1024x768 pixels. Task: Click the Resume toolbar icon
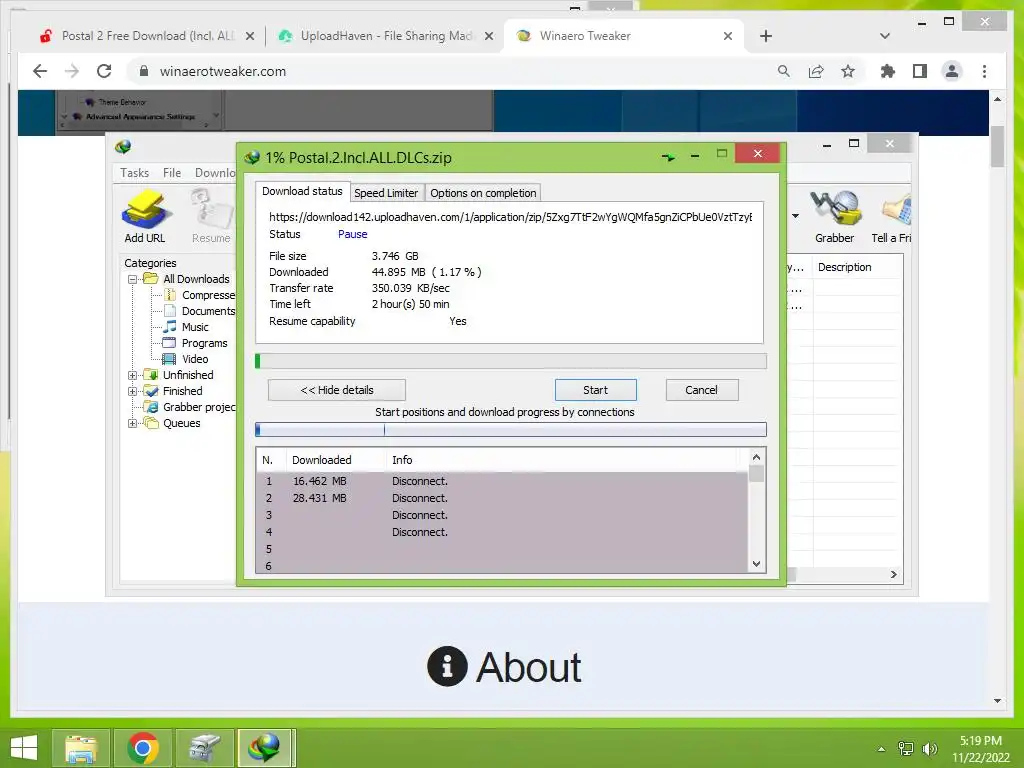[x=211, y=216]
